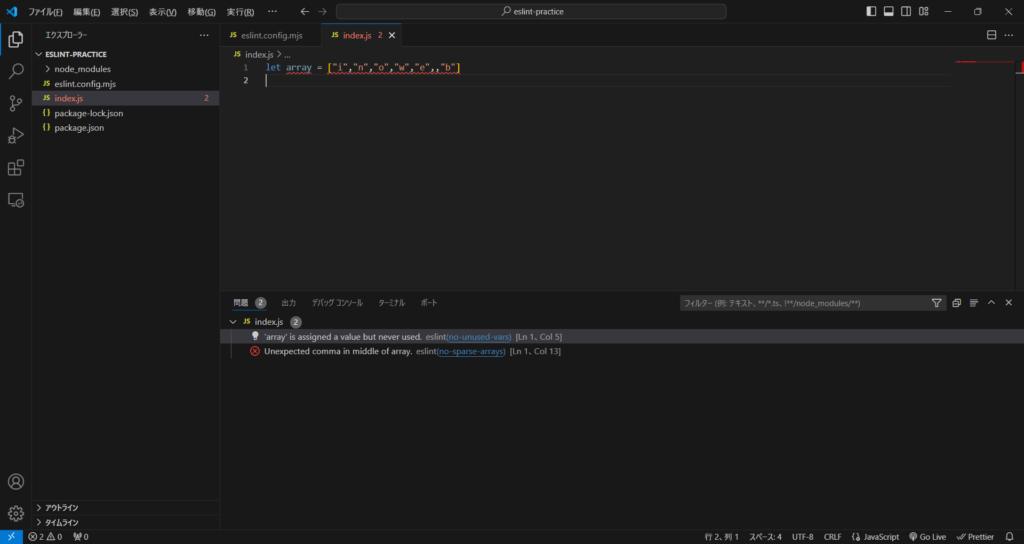Select package.json in the explorer
This screenshot has height=544, width=1024.
tap(79, 128)
